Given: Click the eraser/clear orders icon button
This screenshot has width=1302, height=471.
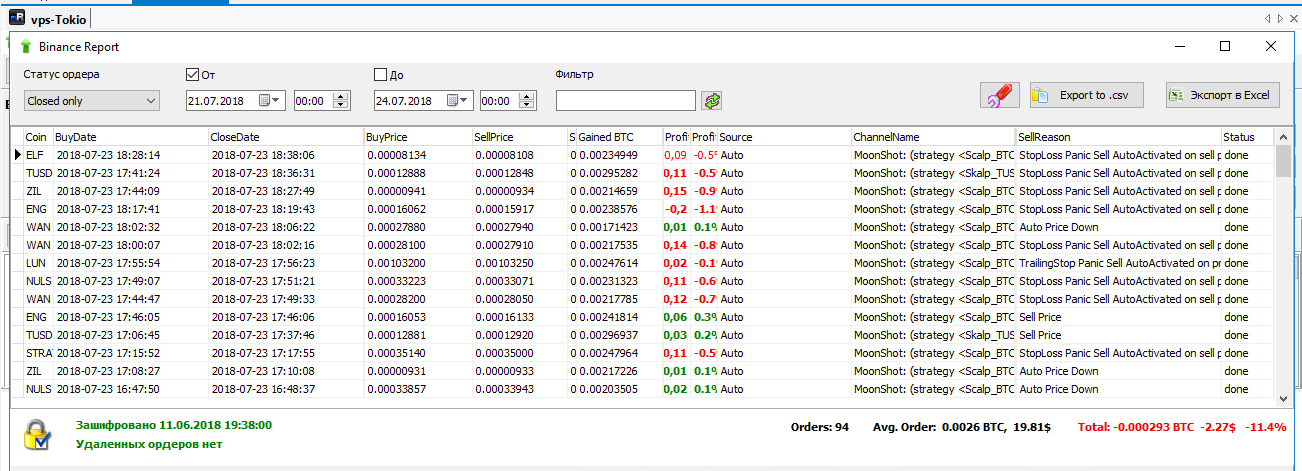Looking at the screenshot, I should 999,96.
